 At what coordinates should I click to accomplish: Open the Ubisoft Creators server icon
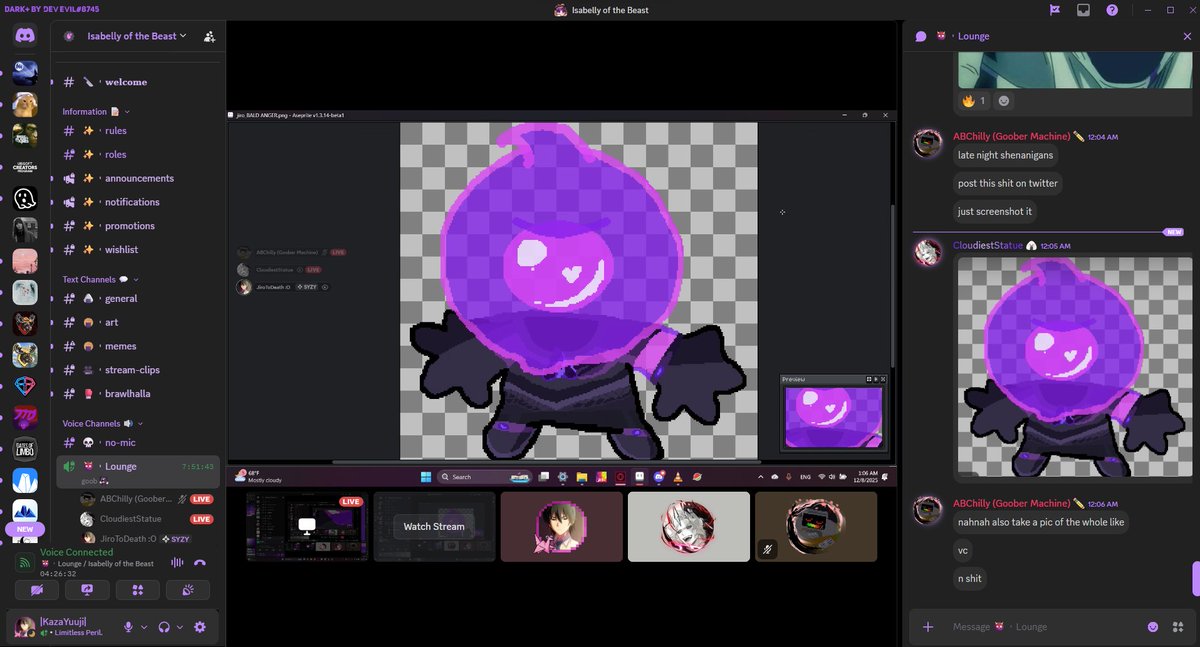(x=26, y=167)
